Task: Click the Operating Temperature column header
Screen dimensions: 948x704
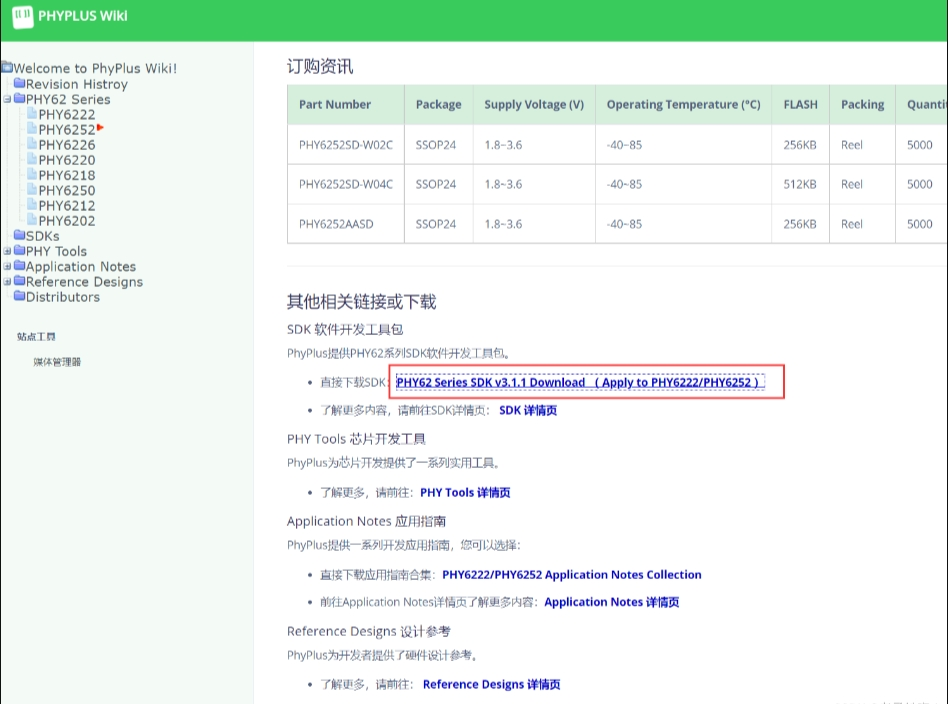Action: pyautogui.click(x=683, y=105)
